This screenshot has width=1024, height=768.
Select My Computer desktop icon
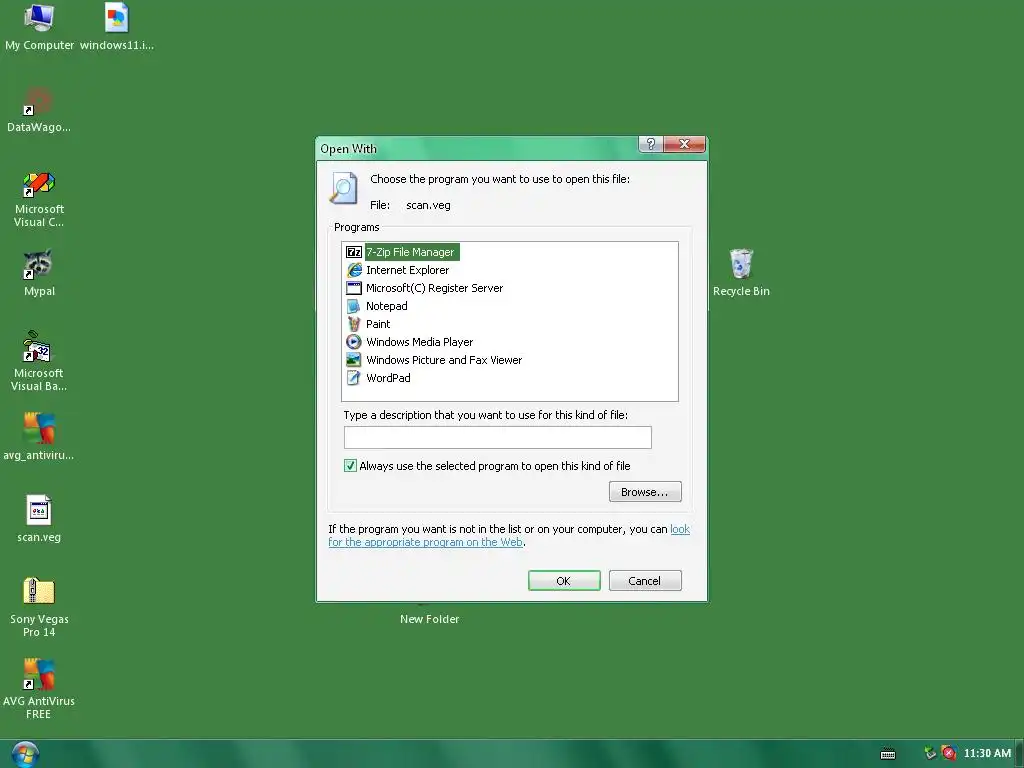click(x=39, y=18)
